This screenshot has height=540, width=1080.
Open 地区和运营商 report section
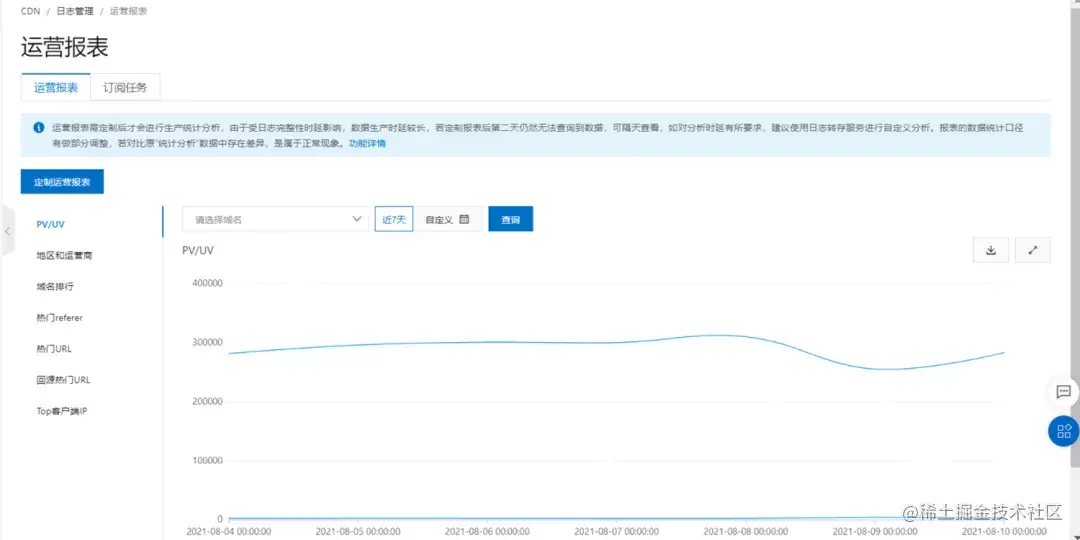pyautogui.click(x=64, y=256)
